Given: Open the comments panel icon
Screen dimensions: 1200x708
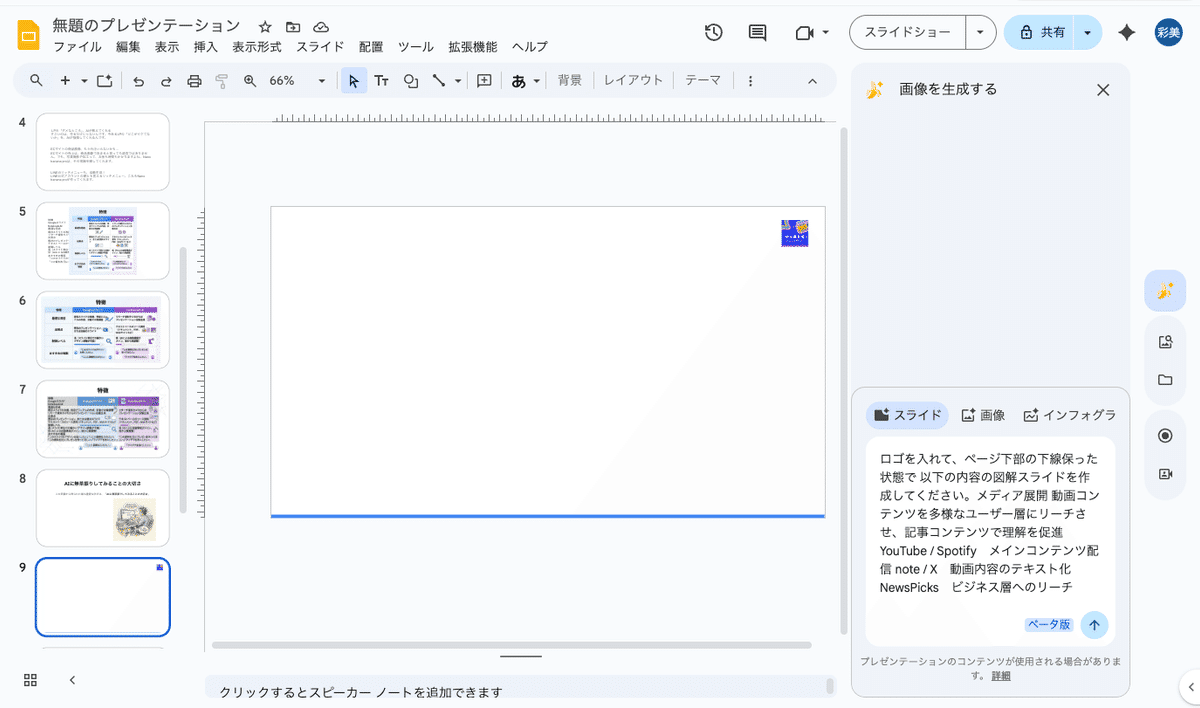Looking at the screenshot, I should pyautogui.click(x=758, y=32).
